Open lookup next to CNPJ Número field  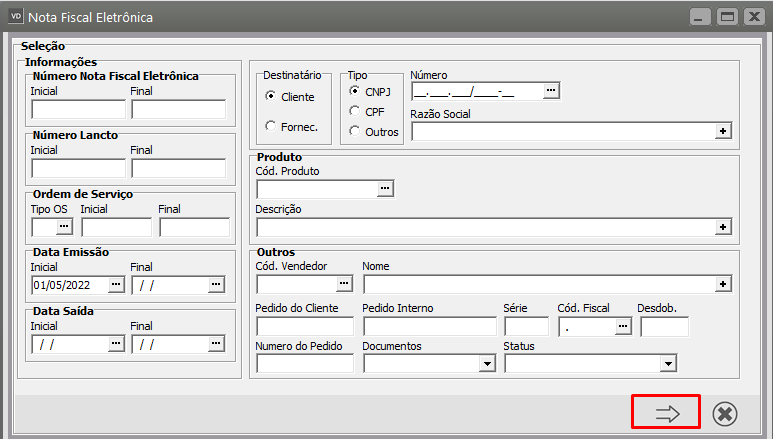click(x=551, y=92)
